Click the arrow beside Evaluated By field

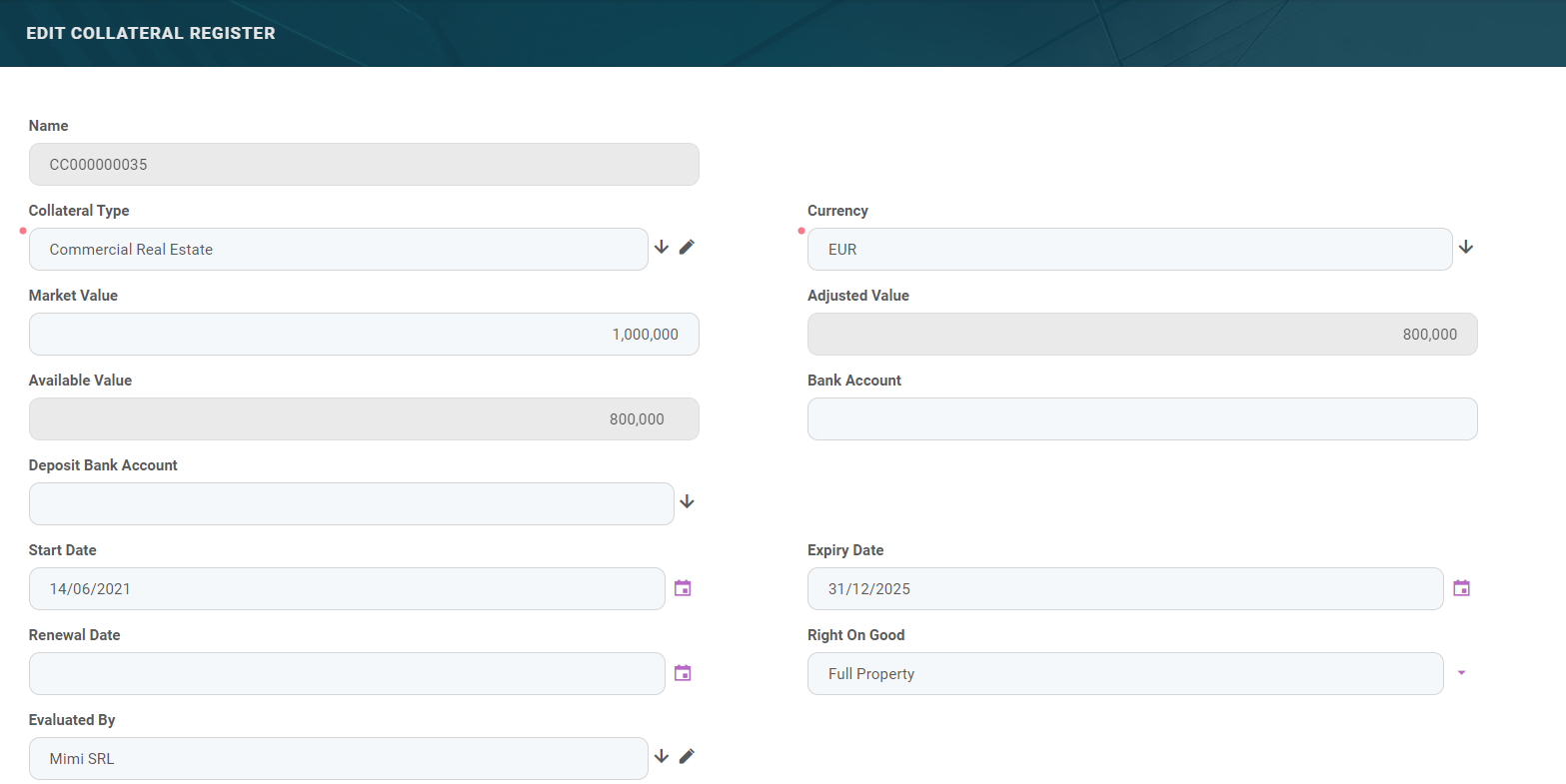click(661, 756)
